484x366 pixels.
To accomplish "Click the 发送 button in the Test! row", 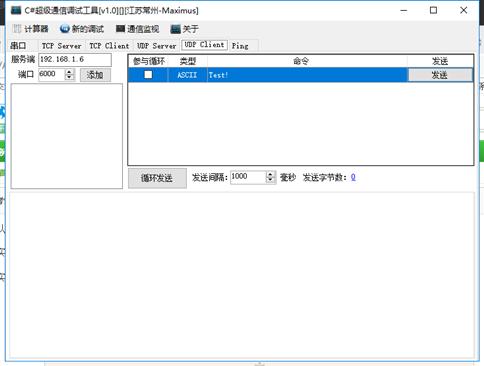I will 440,75.
